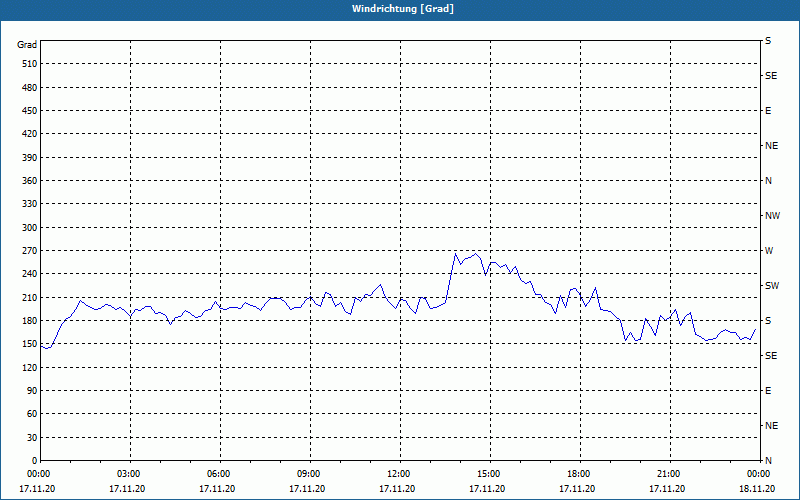The height and width of the screenshot is (500, 800).
Task: Click the N compass label beside 360 gridline
Action: [x=768, y=181]
